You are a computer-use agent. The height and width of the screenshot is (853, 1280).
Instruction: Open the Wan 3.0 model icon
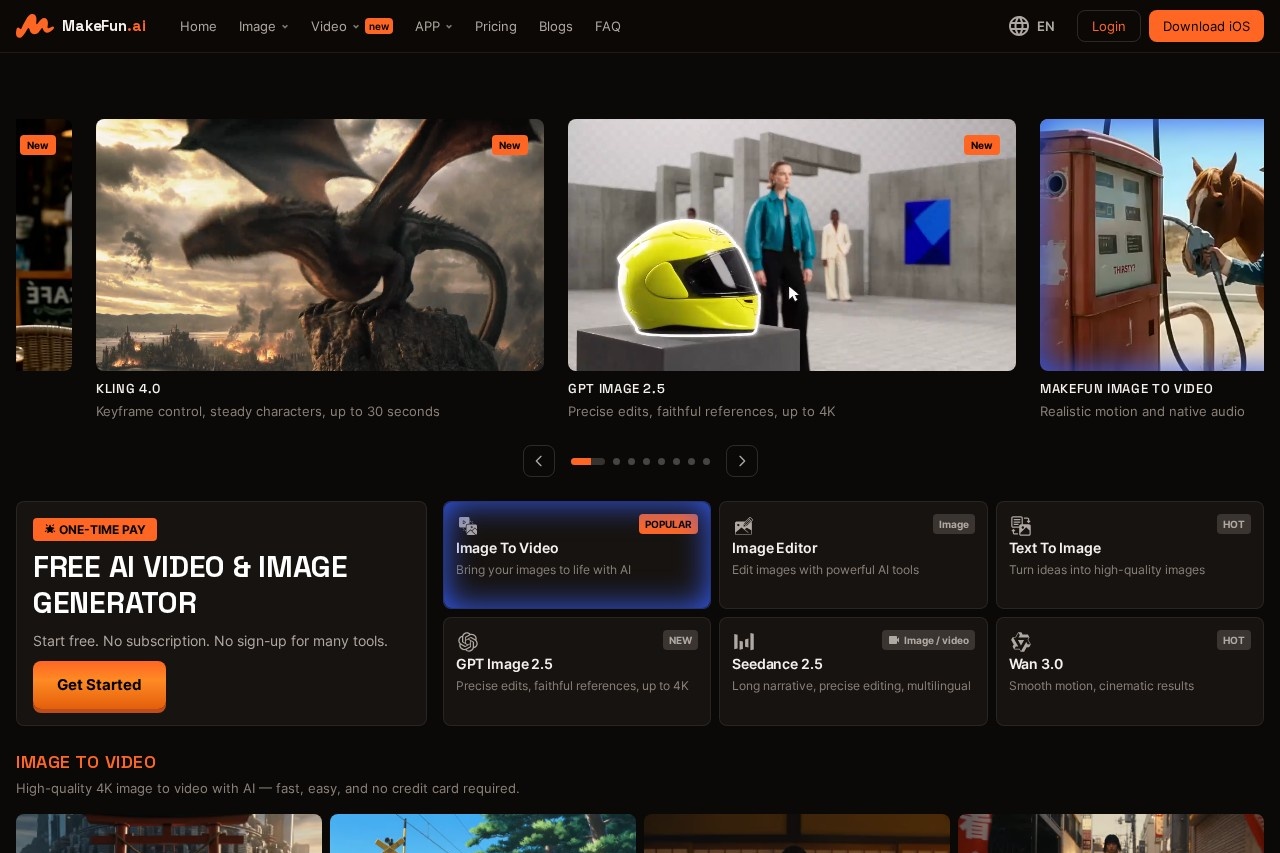[1020, 642]
